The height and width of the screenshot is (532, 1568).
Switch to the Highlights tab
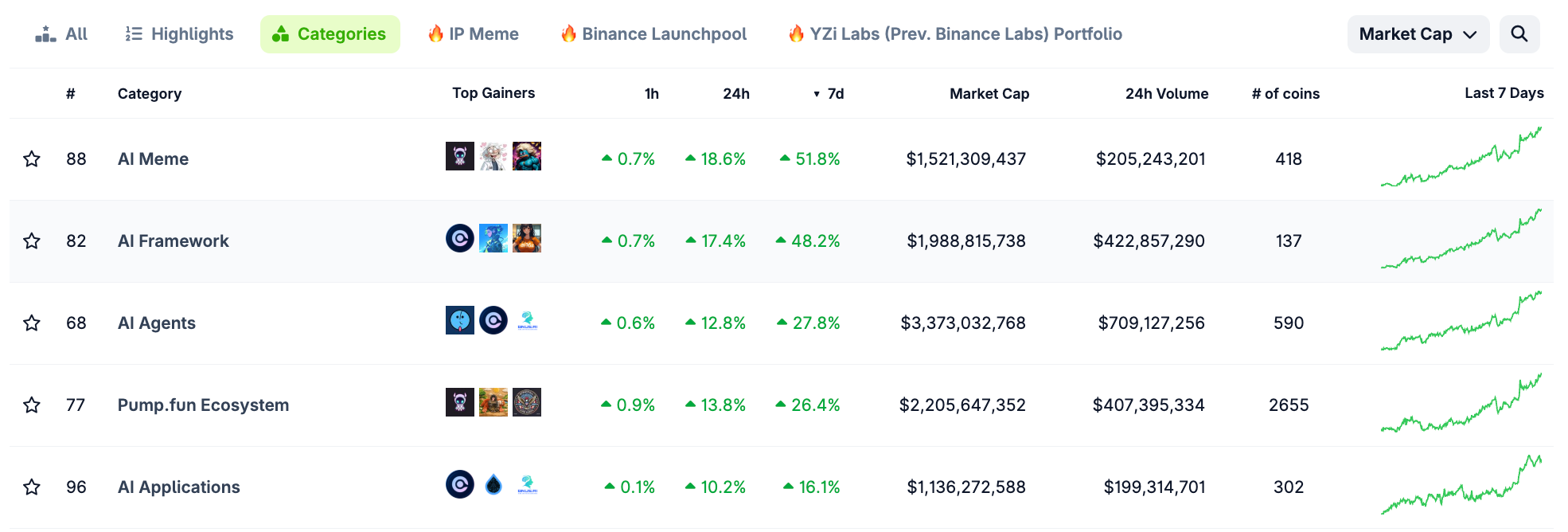point(180,34)
